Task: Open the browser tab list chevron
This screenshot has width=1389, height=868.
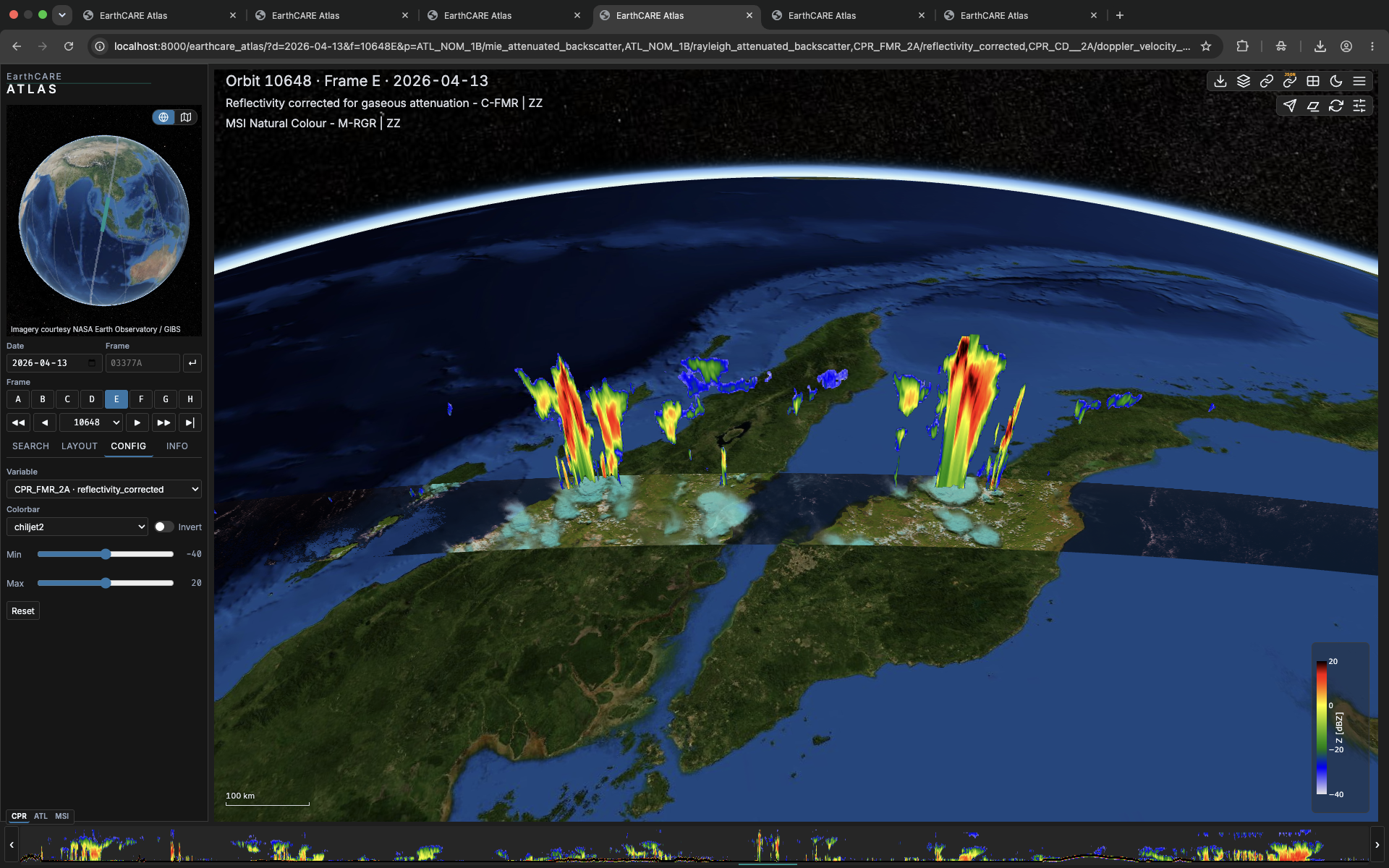Action: 62,14
